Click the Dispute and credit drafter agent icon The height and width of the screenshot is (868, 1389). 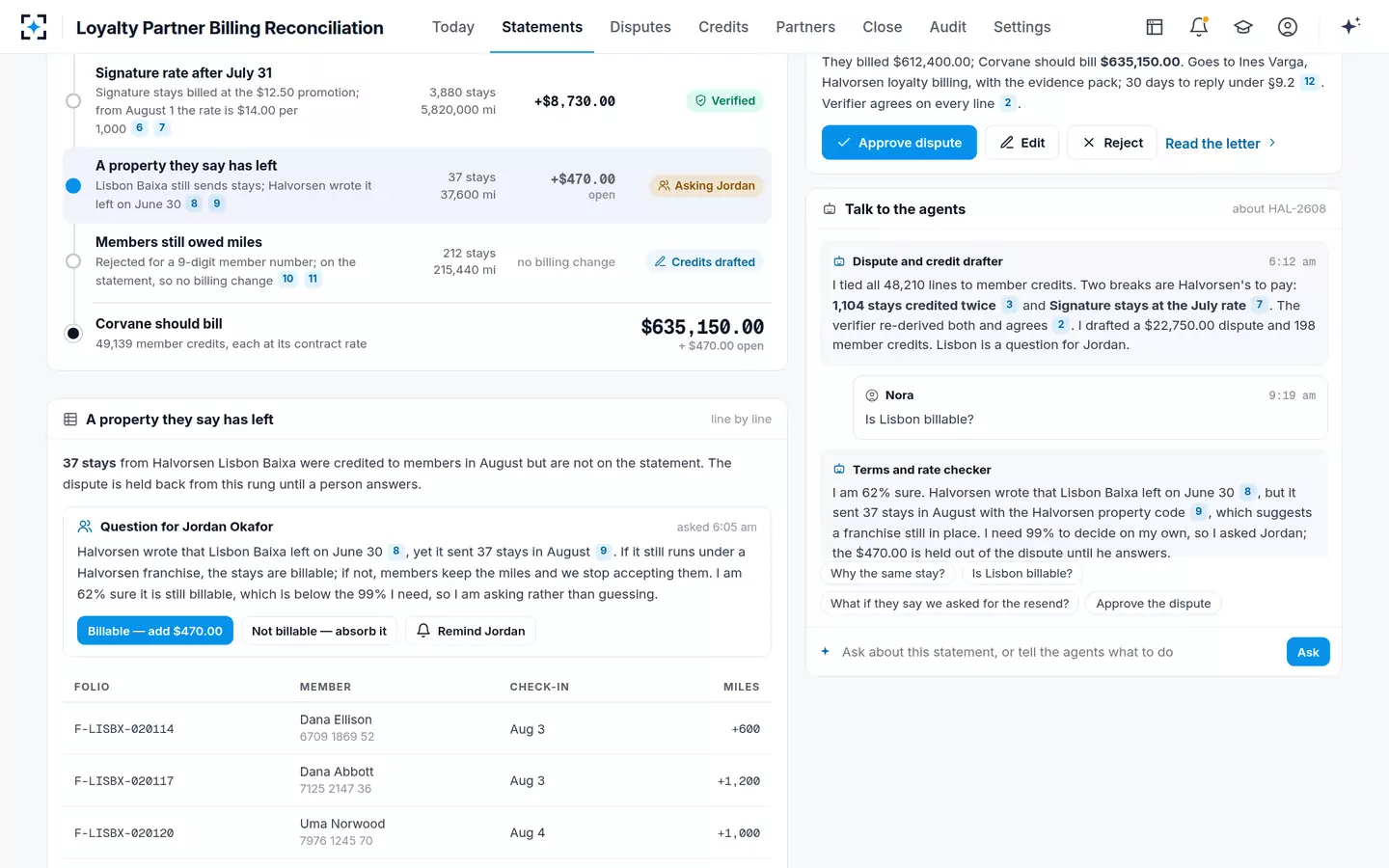(839, 261)
